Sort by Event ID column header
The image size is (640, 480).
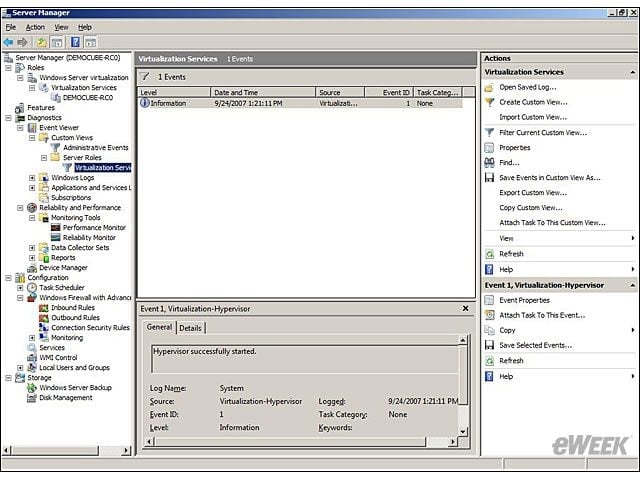(389, 93)
